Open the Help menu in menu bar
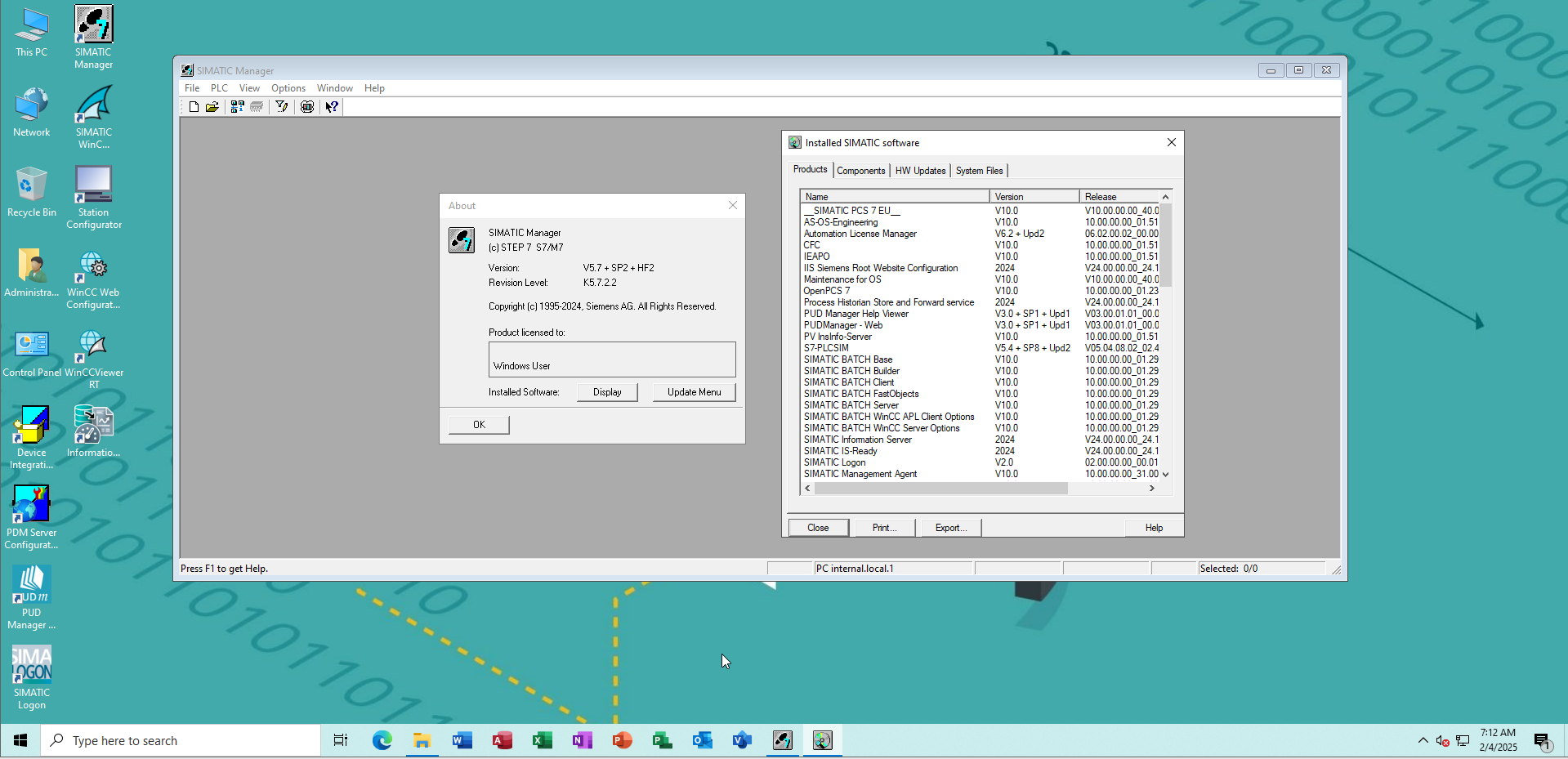Viewport: 1568px width, 759px height. pos(374,88)
